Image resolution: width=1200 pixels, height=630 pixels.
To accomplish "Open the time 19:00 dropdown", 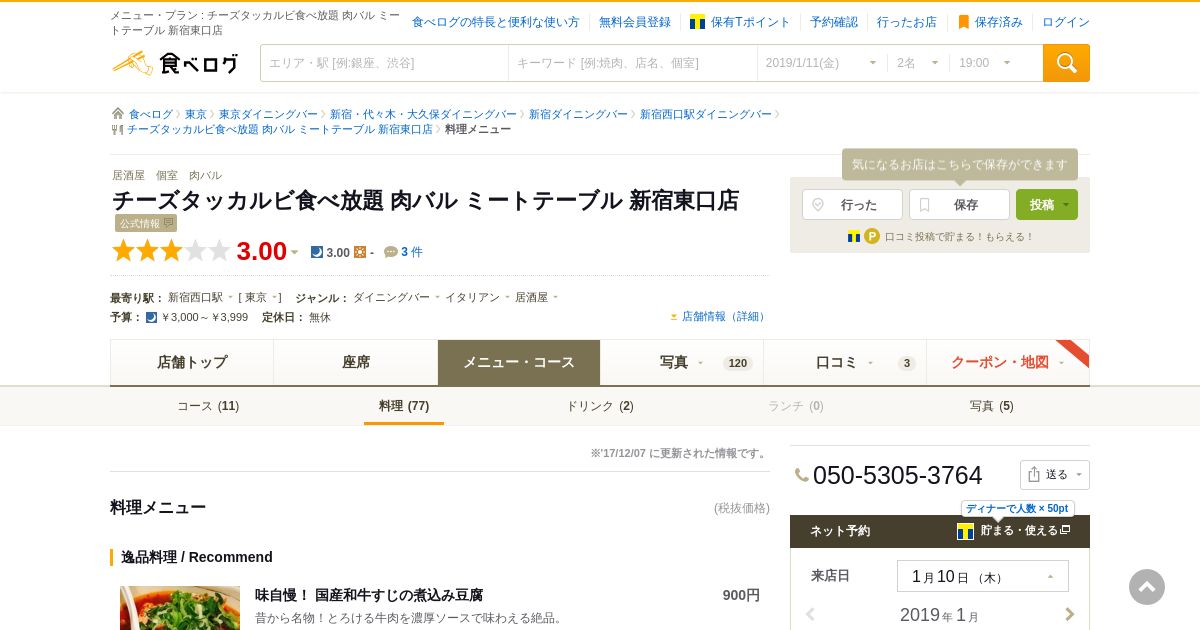I will click(985, 63).
